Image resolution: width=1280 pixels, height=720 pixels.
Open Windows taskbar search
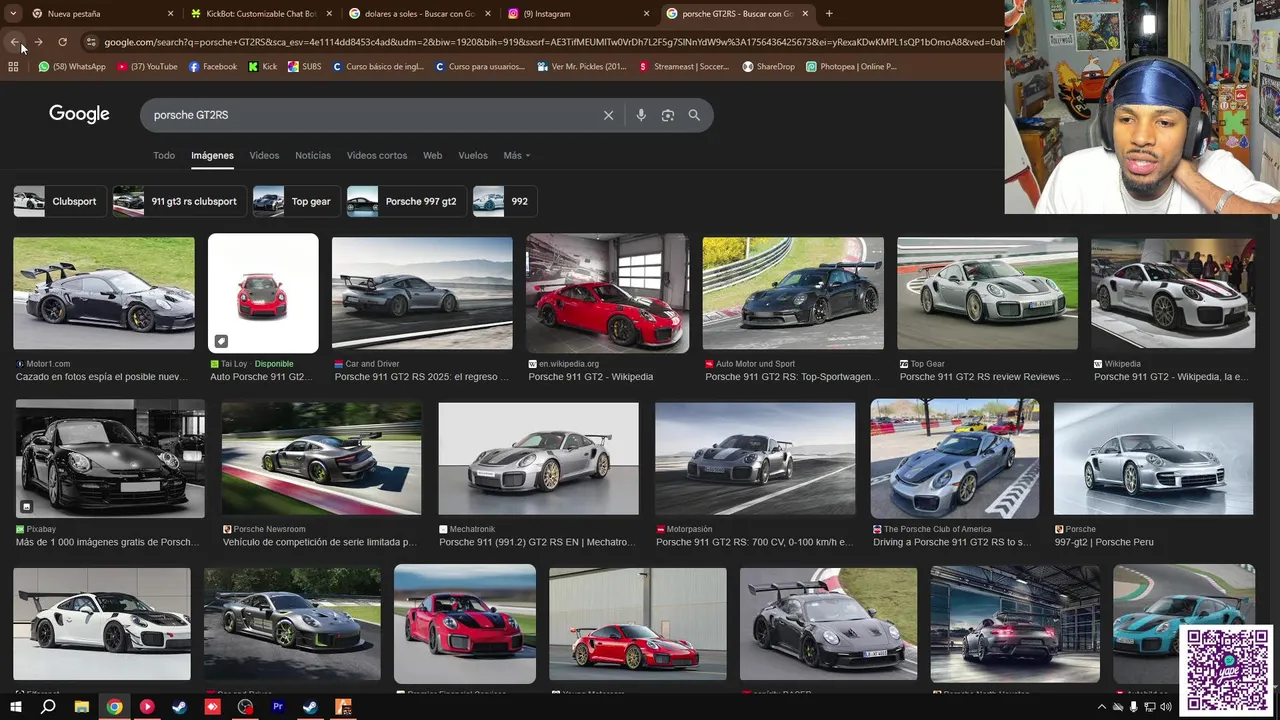tap(48, 707)
